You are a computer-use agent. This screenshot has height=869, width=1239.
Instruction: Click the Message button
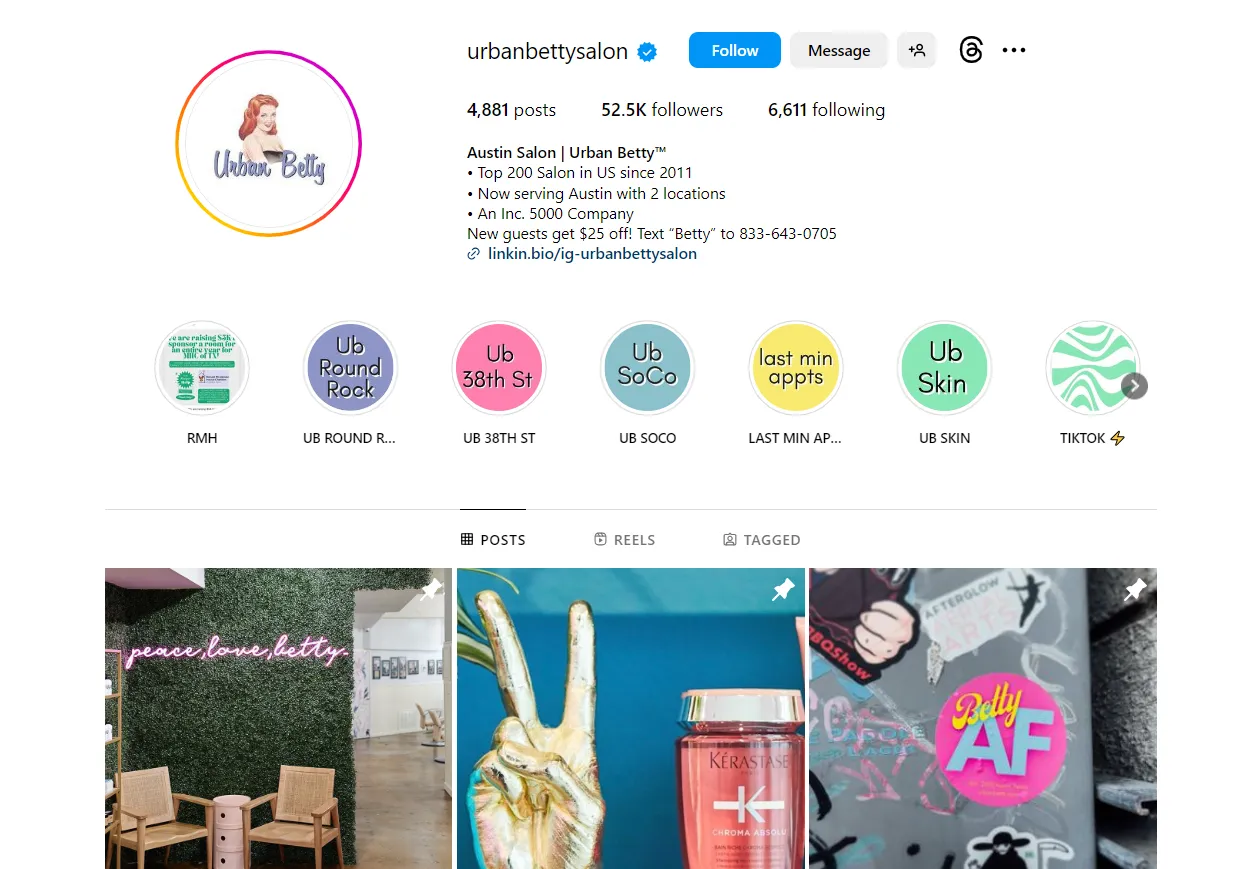point(839,50)
